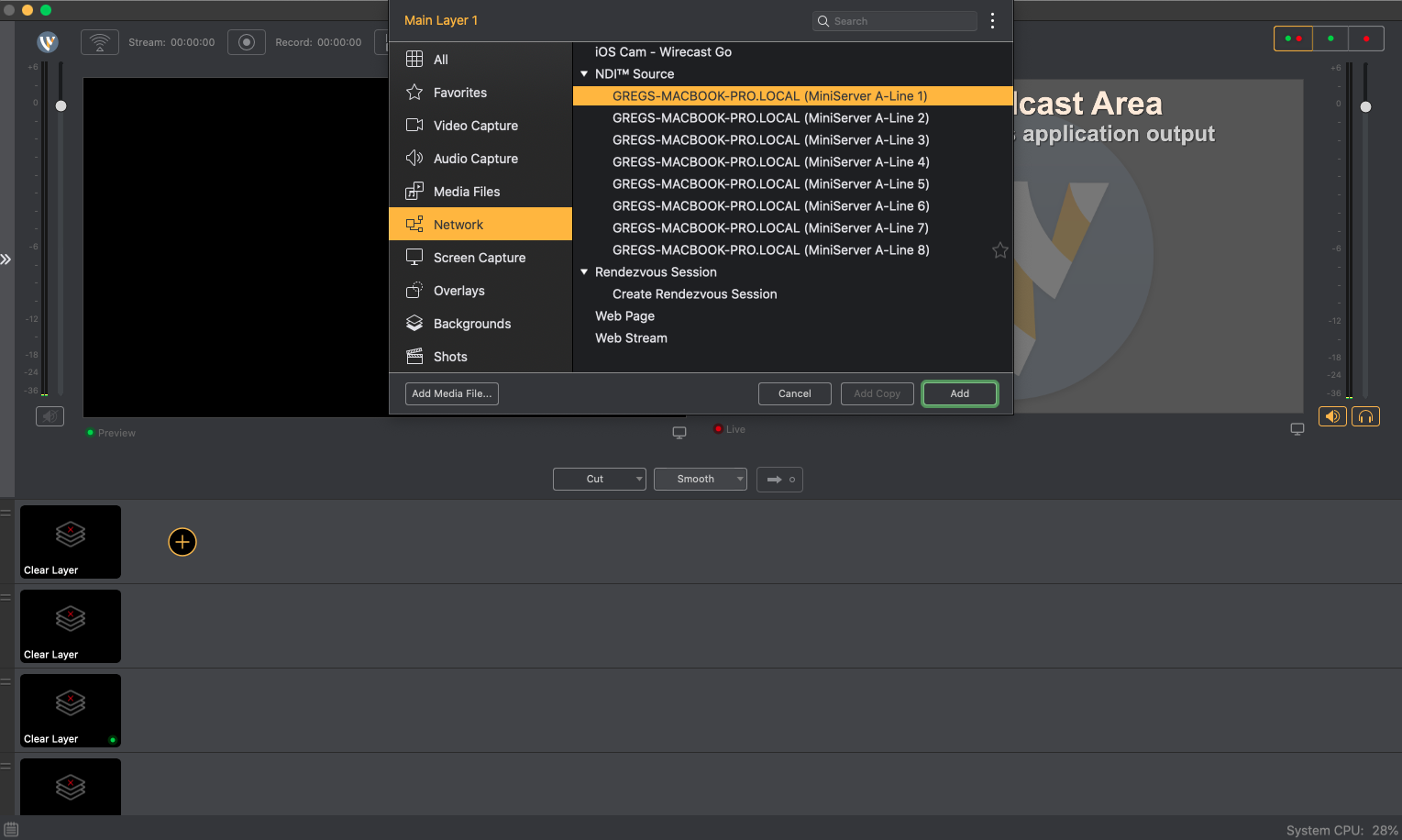Mute the live output audio speaker

pos(1331,416)
